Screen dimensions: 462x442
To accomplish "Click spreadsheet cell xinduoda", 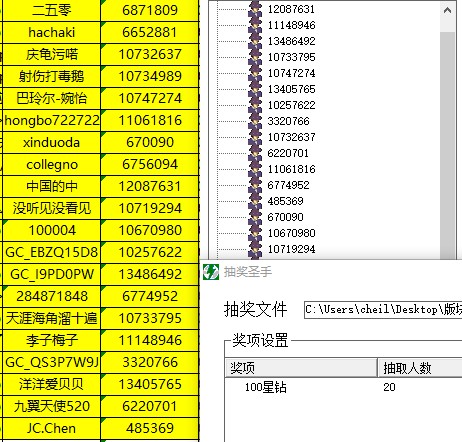I will (x=51, y=142).
